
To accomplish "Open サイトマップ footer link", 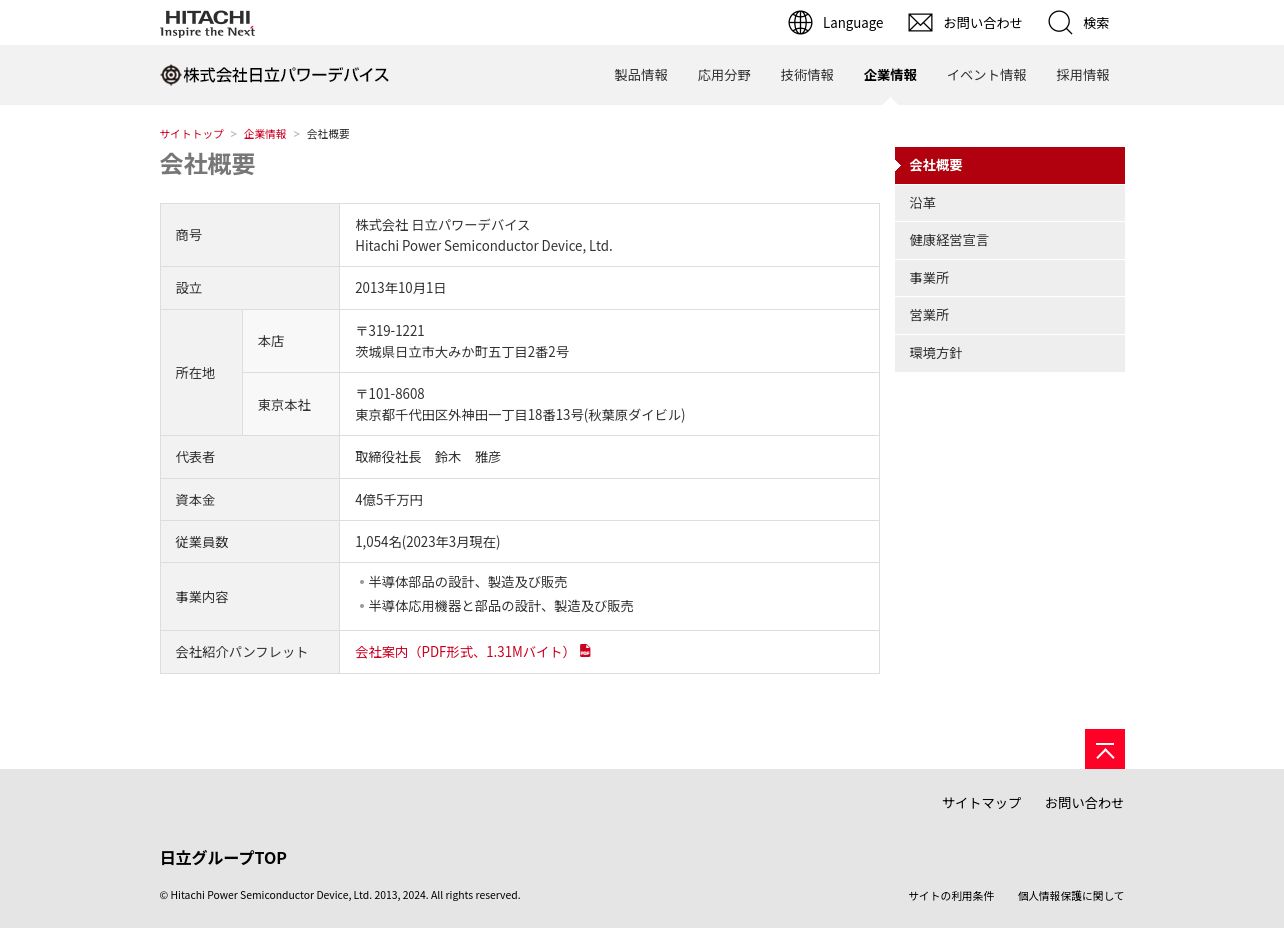I will point(981,803).
